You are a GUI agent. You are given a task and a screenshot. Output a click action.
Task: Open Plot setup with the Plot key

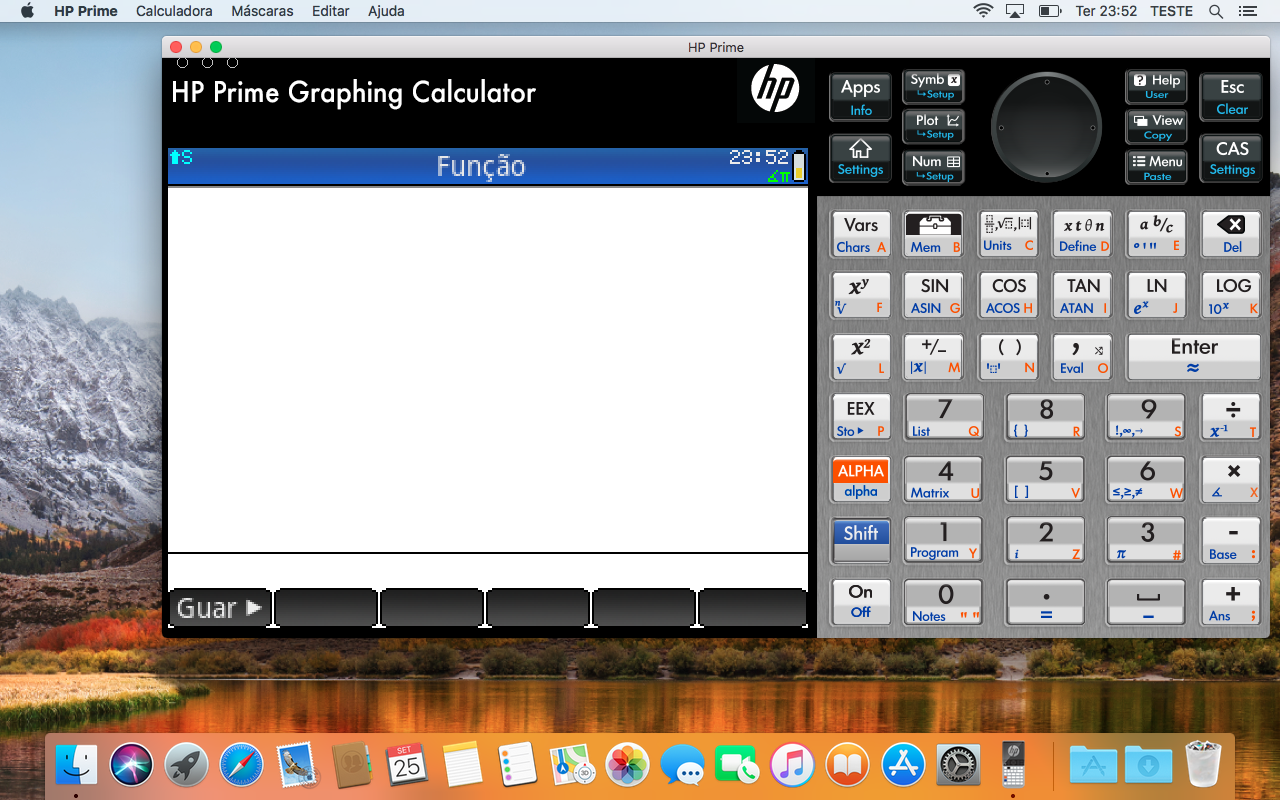tap(933, 126)
